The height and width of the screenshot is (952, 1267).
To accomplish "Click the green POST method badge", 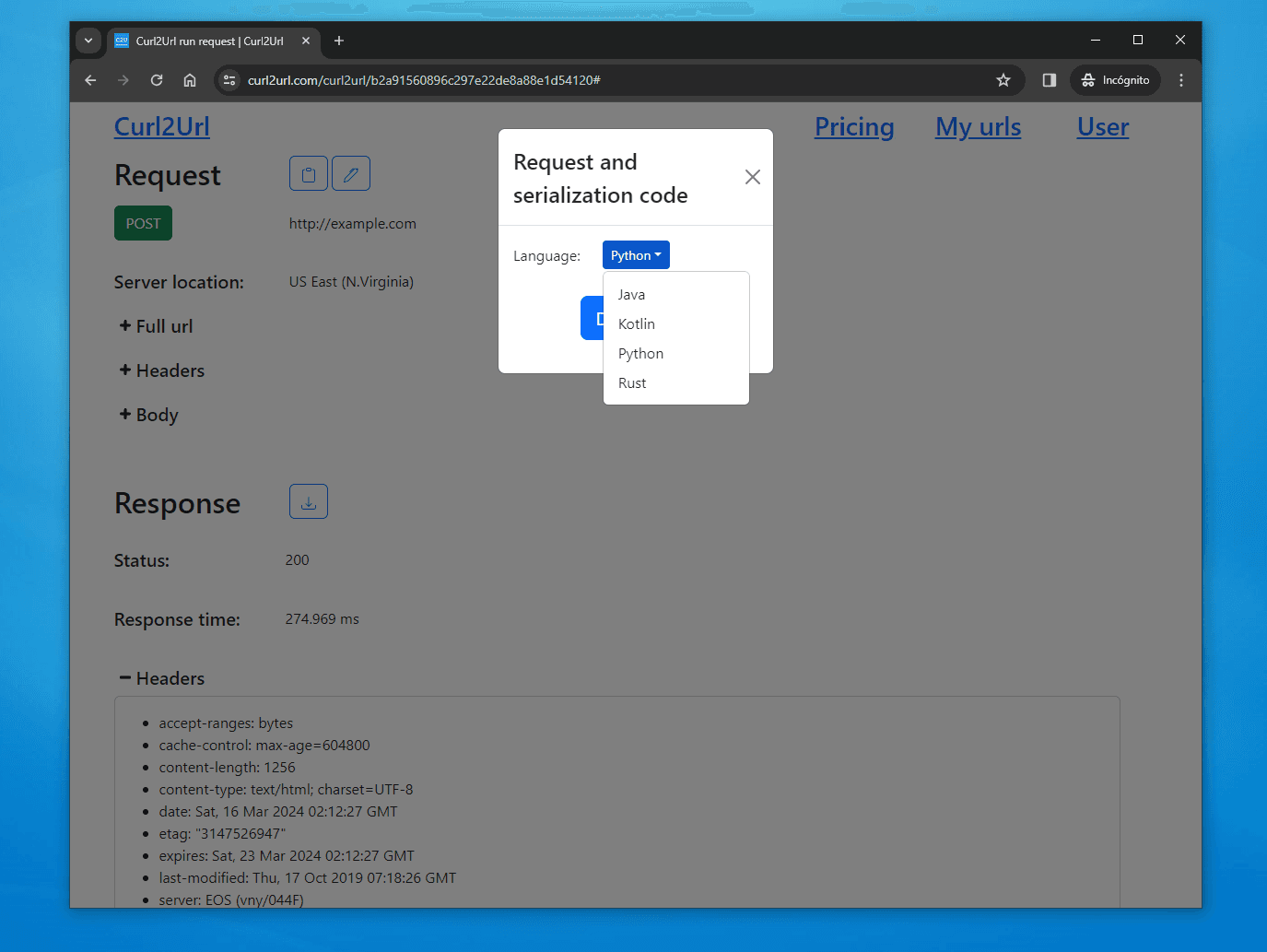I will click(143, 223).
